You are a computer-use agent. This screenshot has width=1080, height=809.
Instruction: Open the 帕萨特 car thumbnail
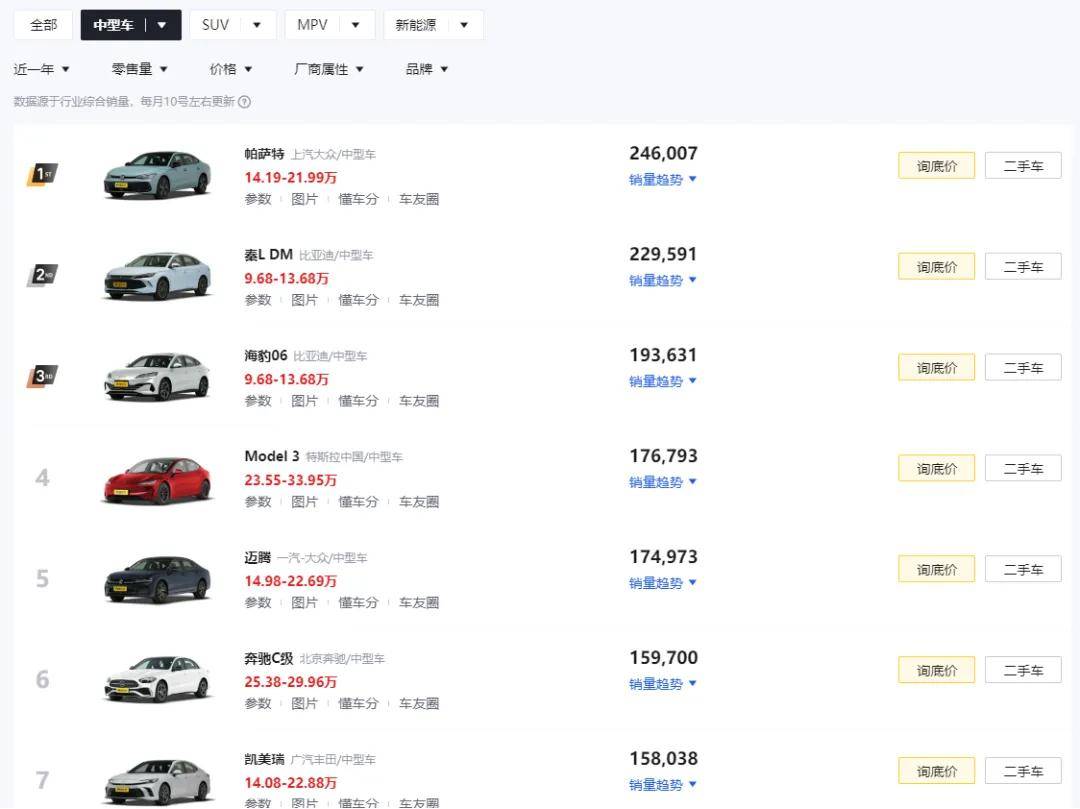coord(157,175)
